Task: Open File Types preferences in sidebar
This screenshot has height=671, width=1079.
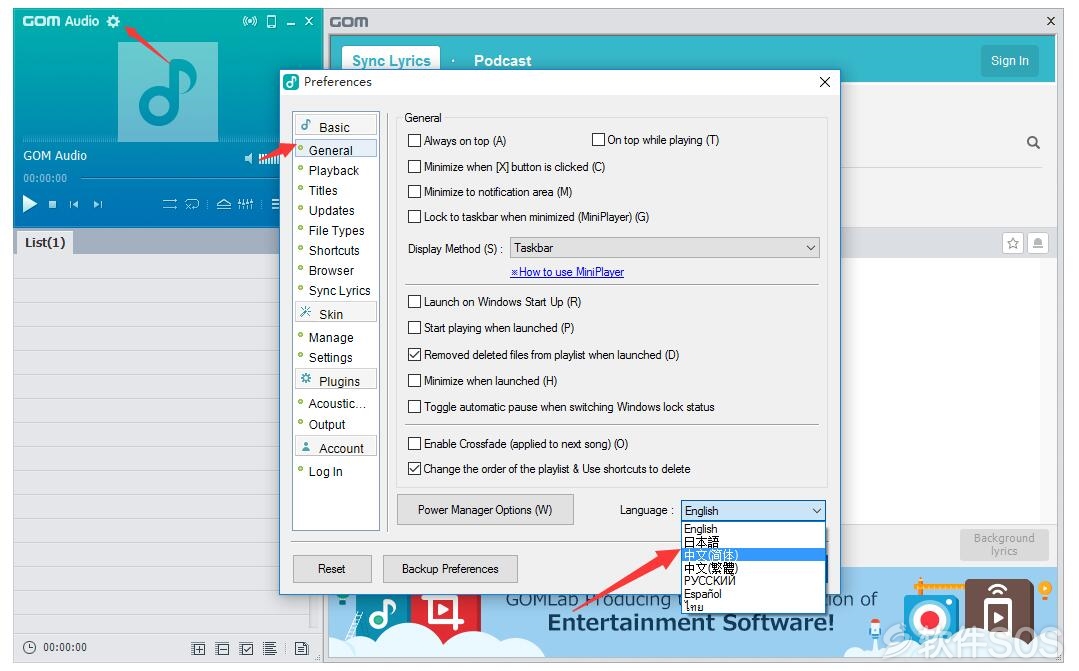Action: click(336, 230)
